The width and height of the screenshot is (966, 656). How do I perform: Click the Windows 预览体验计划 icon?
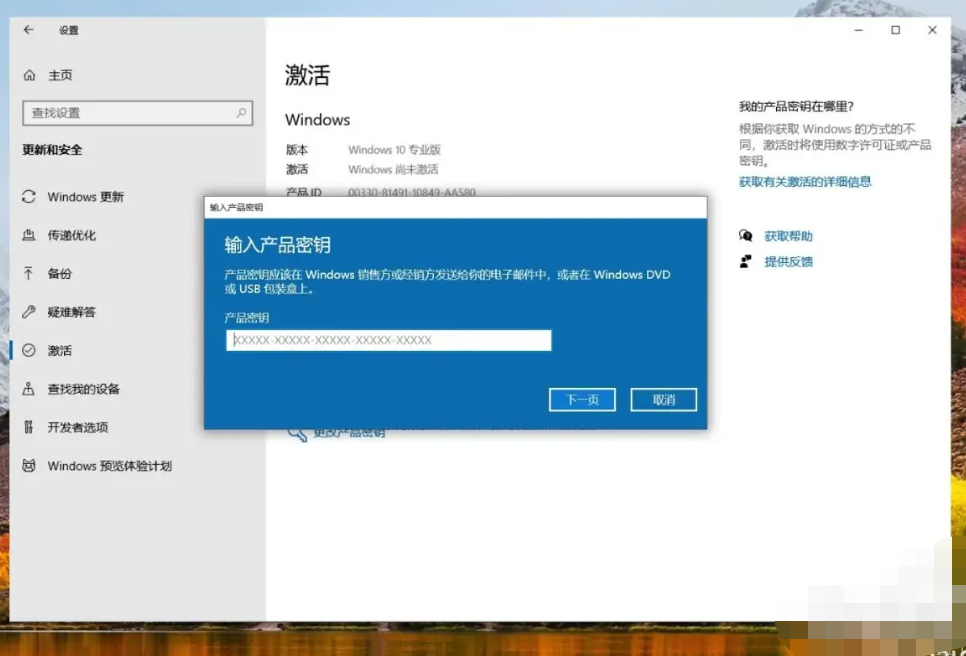click(29, 466)
